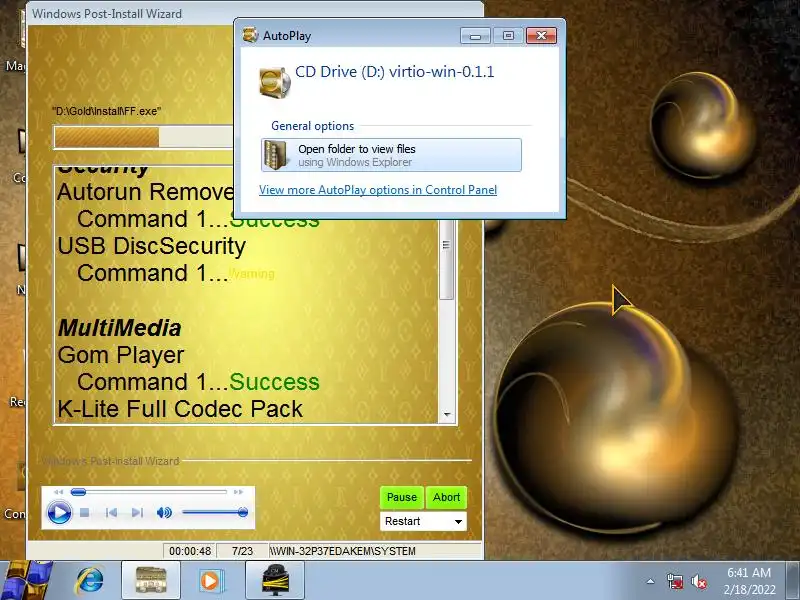800x600 pixels.
Task: Click the media player seek bar
Action: point(148,492)
